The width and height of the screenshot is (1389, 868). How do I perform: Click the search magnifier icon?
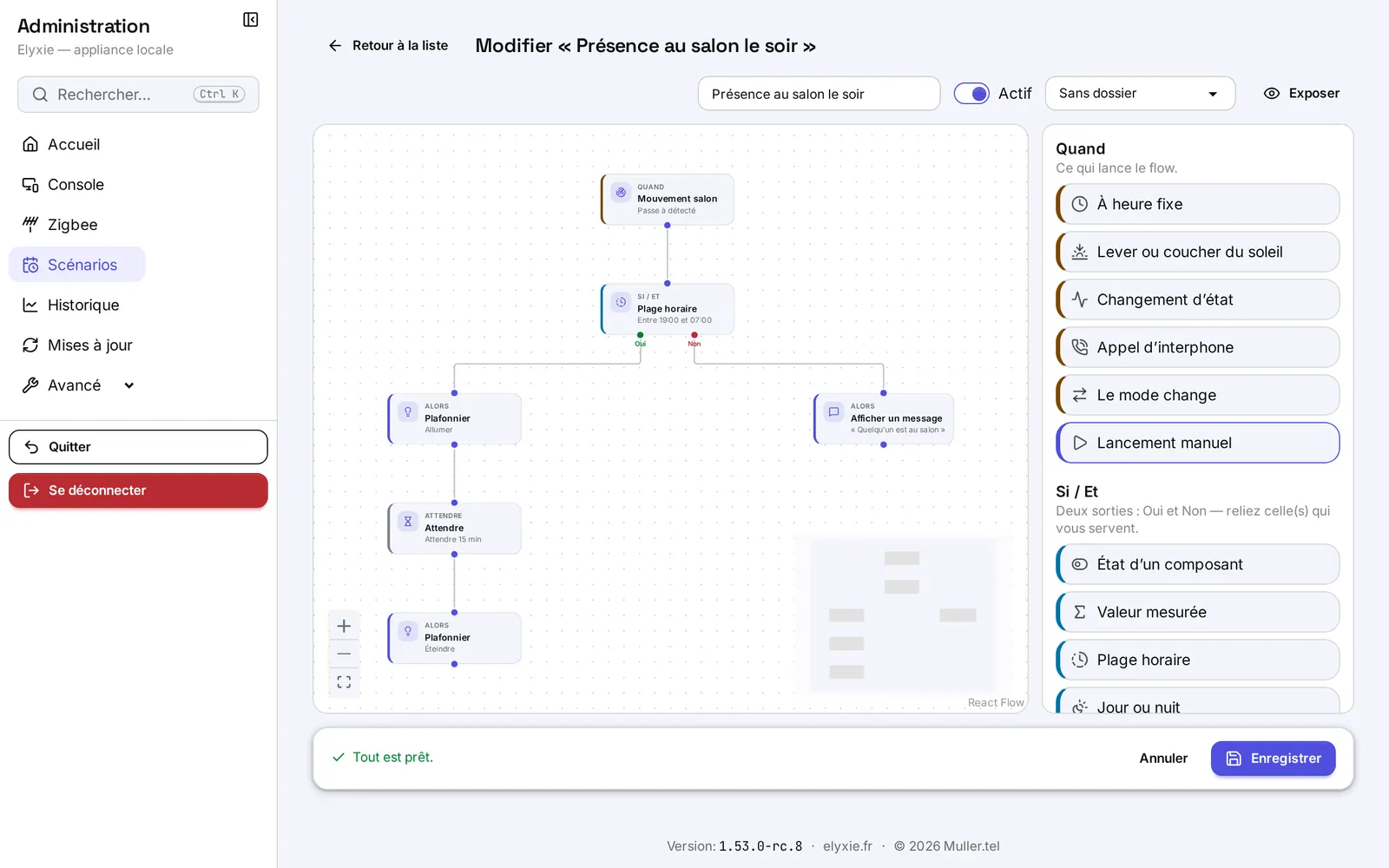click(x=40, y=95)
